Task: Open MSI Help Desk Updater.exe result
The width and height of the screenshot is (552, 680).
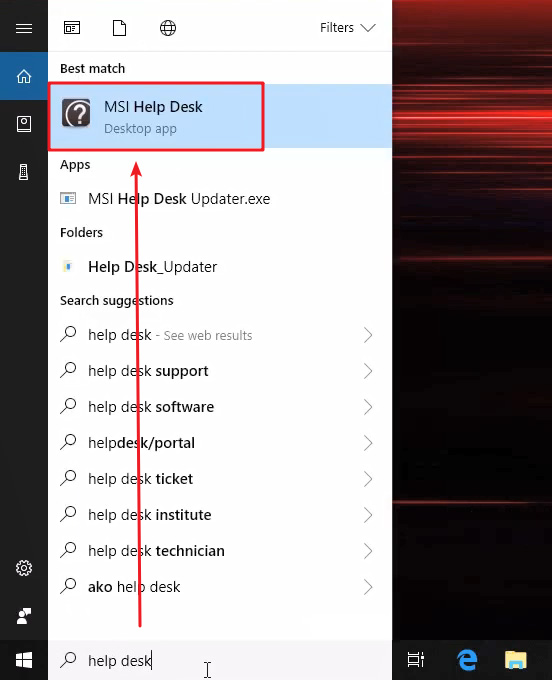Action: 220,199
